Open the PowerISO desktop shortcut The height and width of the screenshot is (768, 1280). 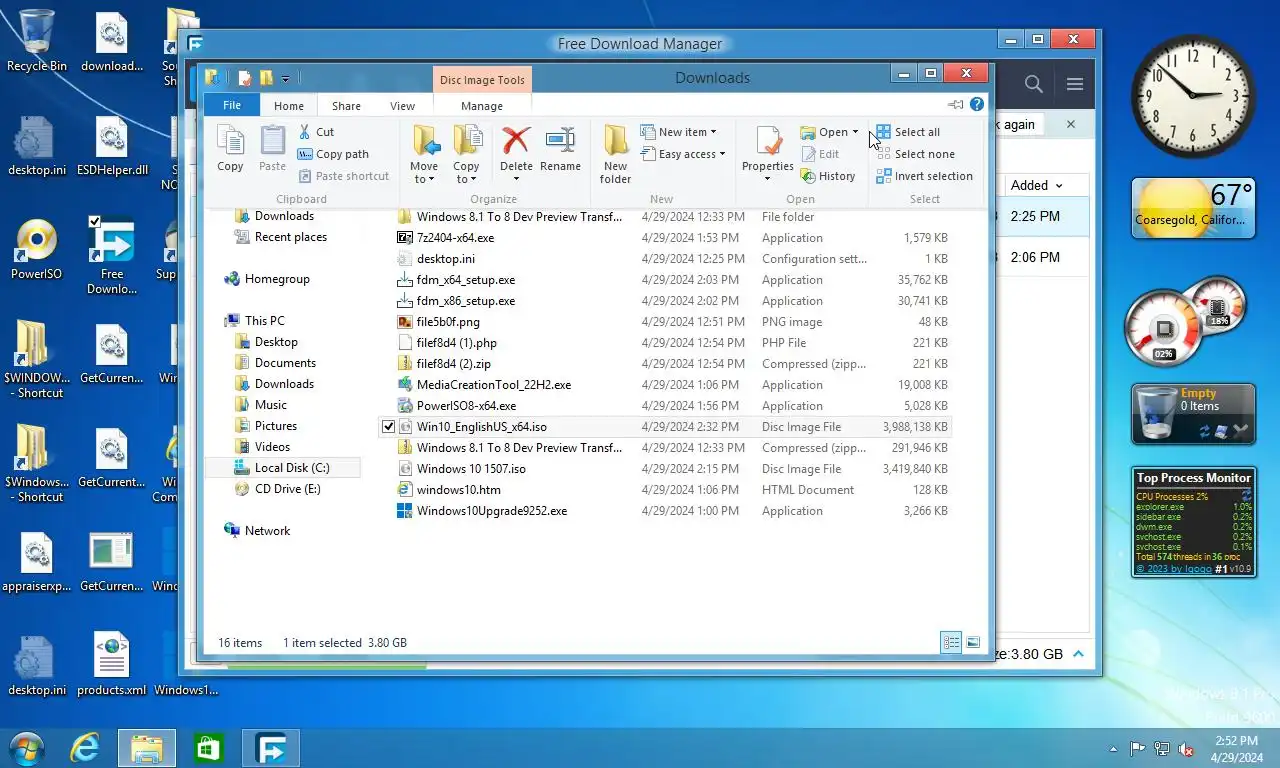36,248
